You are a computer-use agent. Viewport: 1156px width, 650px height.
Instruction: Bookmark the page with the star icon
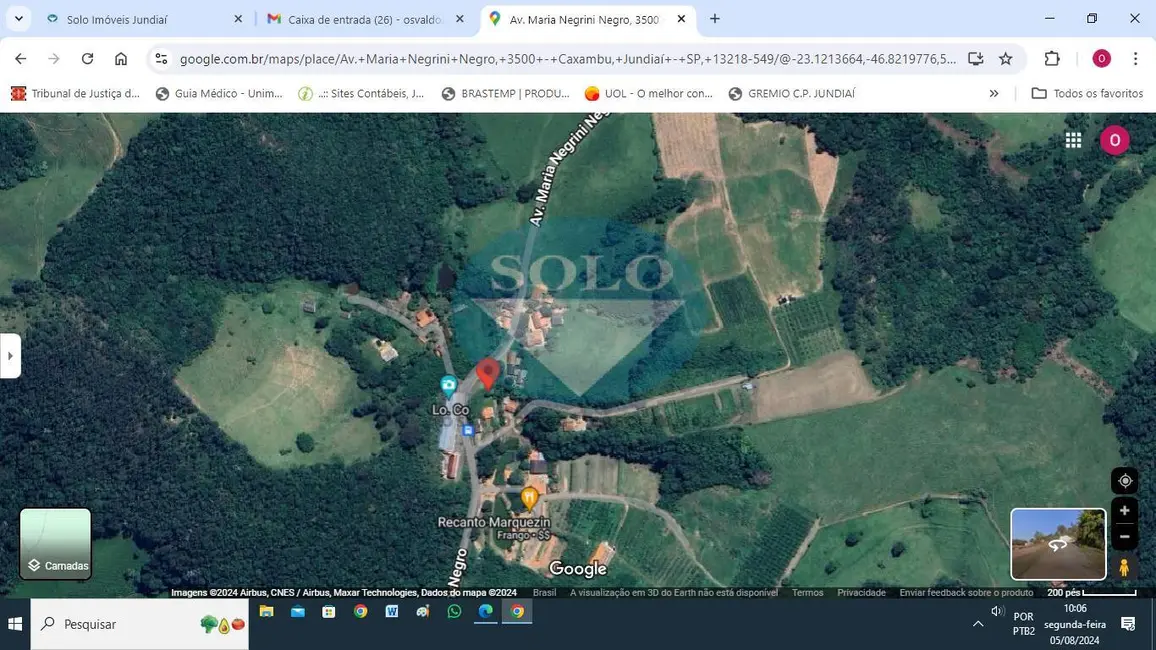(x=1006, y=58)
